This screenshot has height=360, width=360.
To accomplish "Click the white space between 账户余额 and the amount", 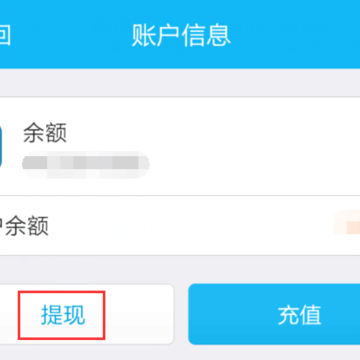I will tap(191, 226).
